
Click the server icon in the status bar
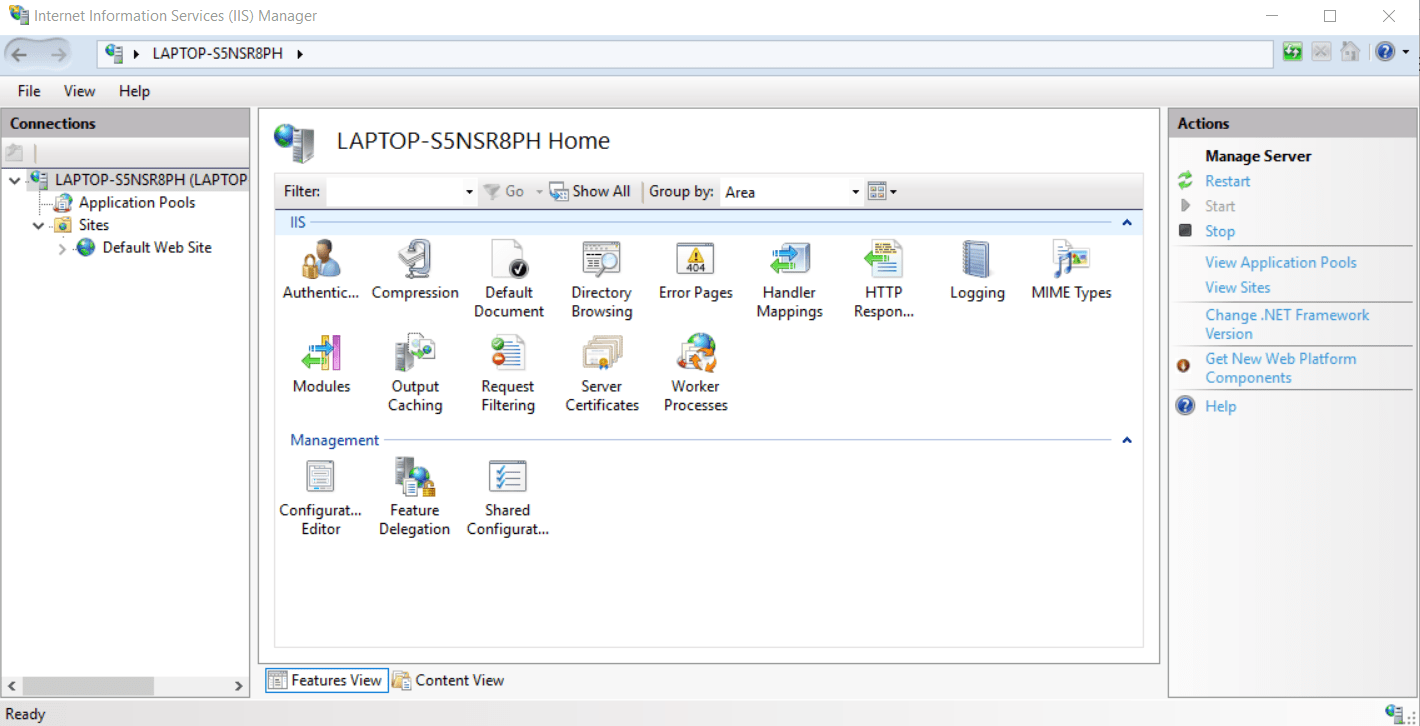(1394, 713)
